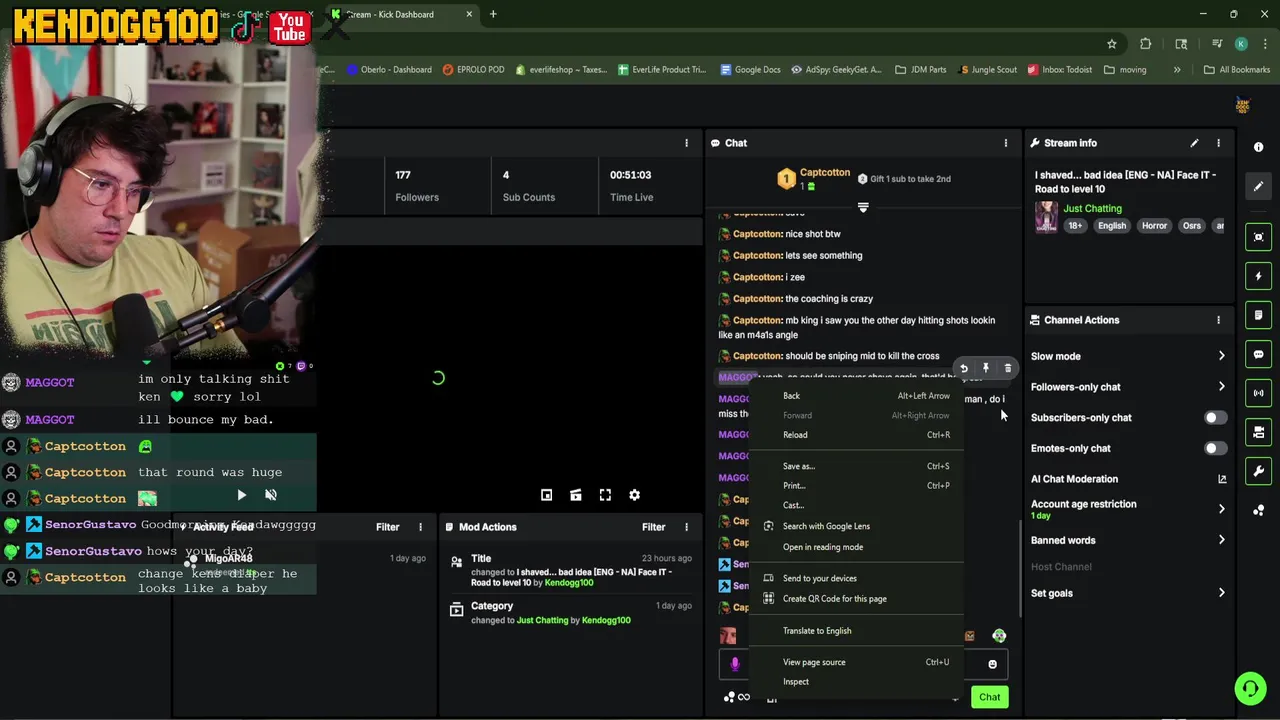Toggle the mod actions note sidebar icon
Viewport: 1280px width, 720px height.
pyautogui.click(x=1258, y=315)
